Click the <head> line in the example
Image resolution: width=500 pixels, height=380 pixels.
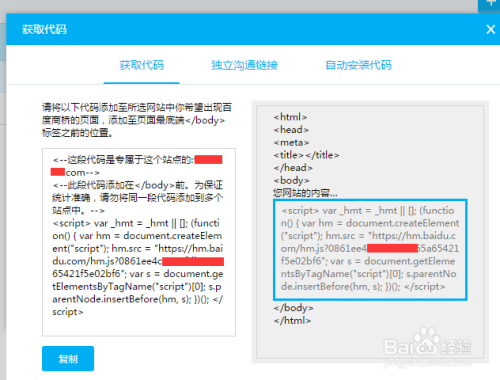[291, 130]
